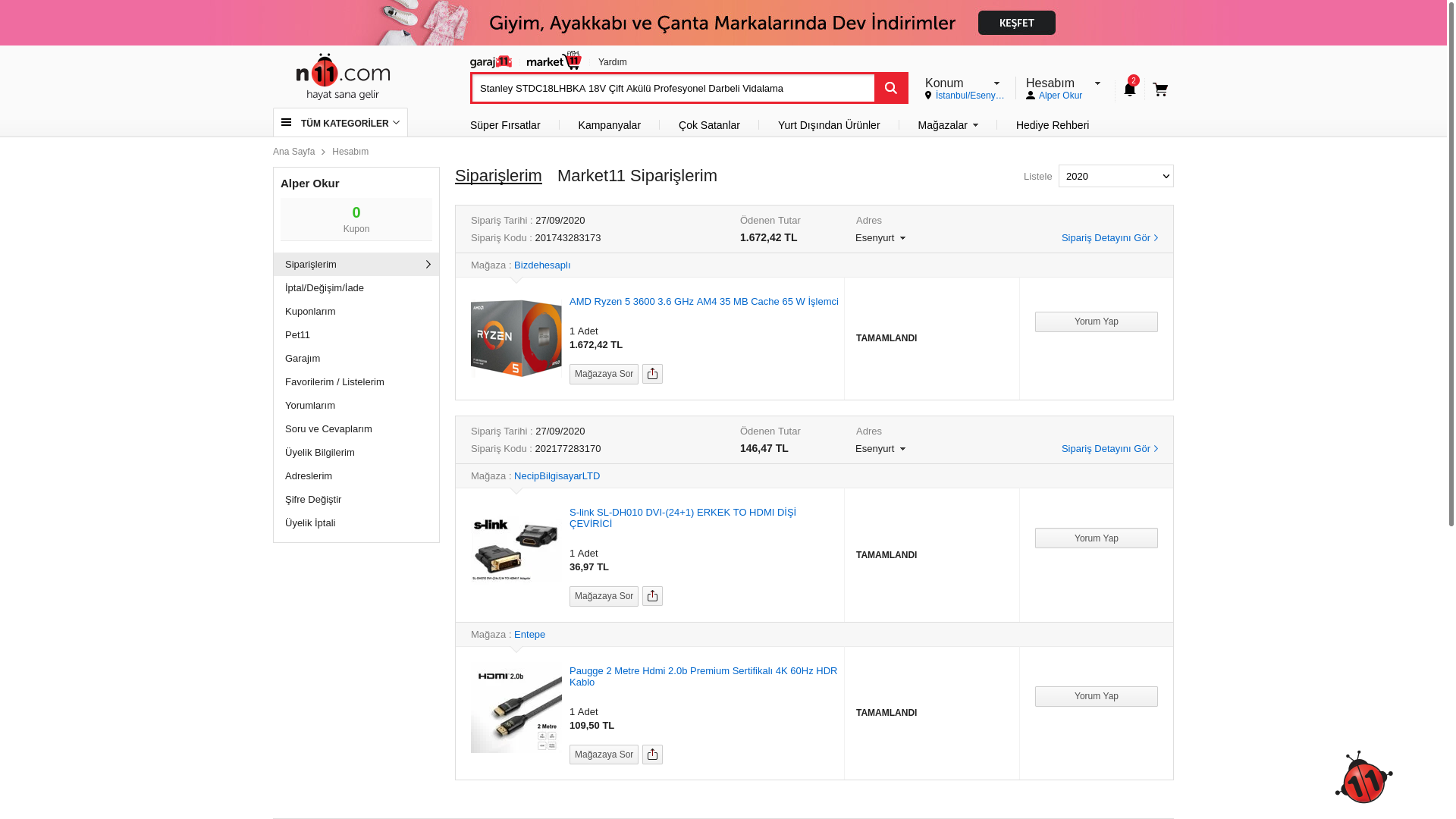Viewport: 1456px width, 819px height.
Task: Expand TÜM KATEGORİLER menu
Action: [x=340, y=123]
